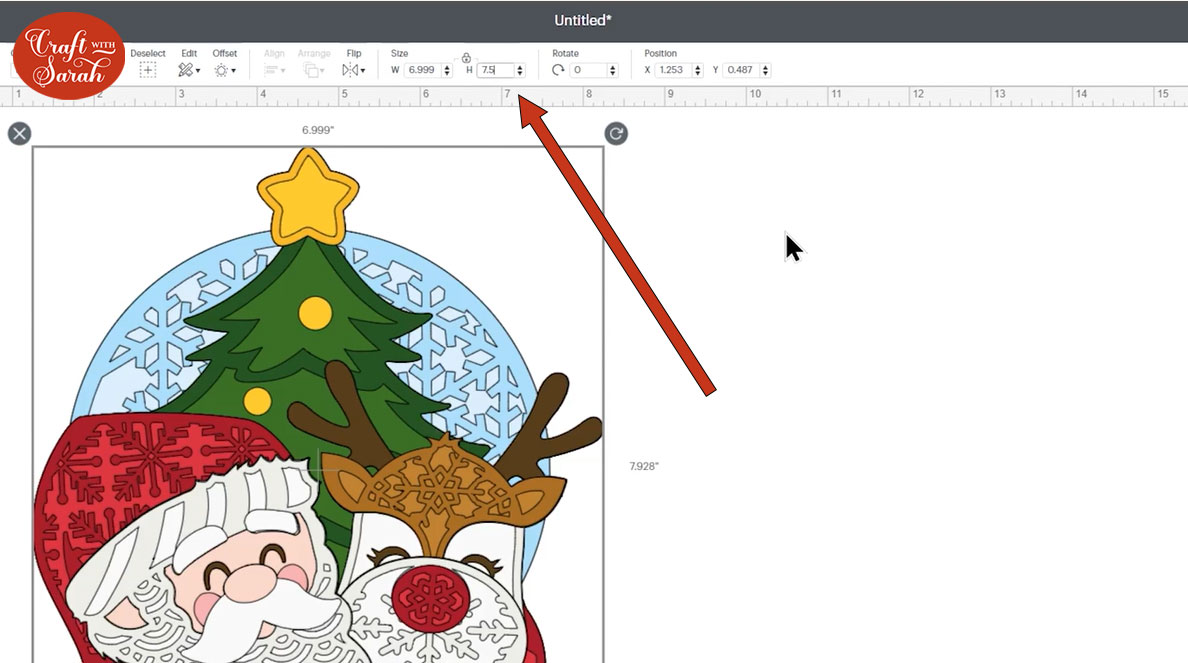This screenshot has height=663, width=1188.
Task: Click the Width size input field
Action: point(423,70)
